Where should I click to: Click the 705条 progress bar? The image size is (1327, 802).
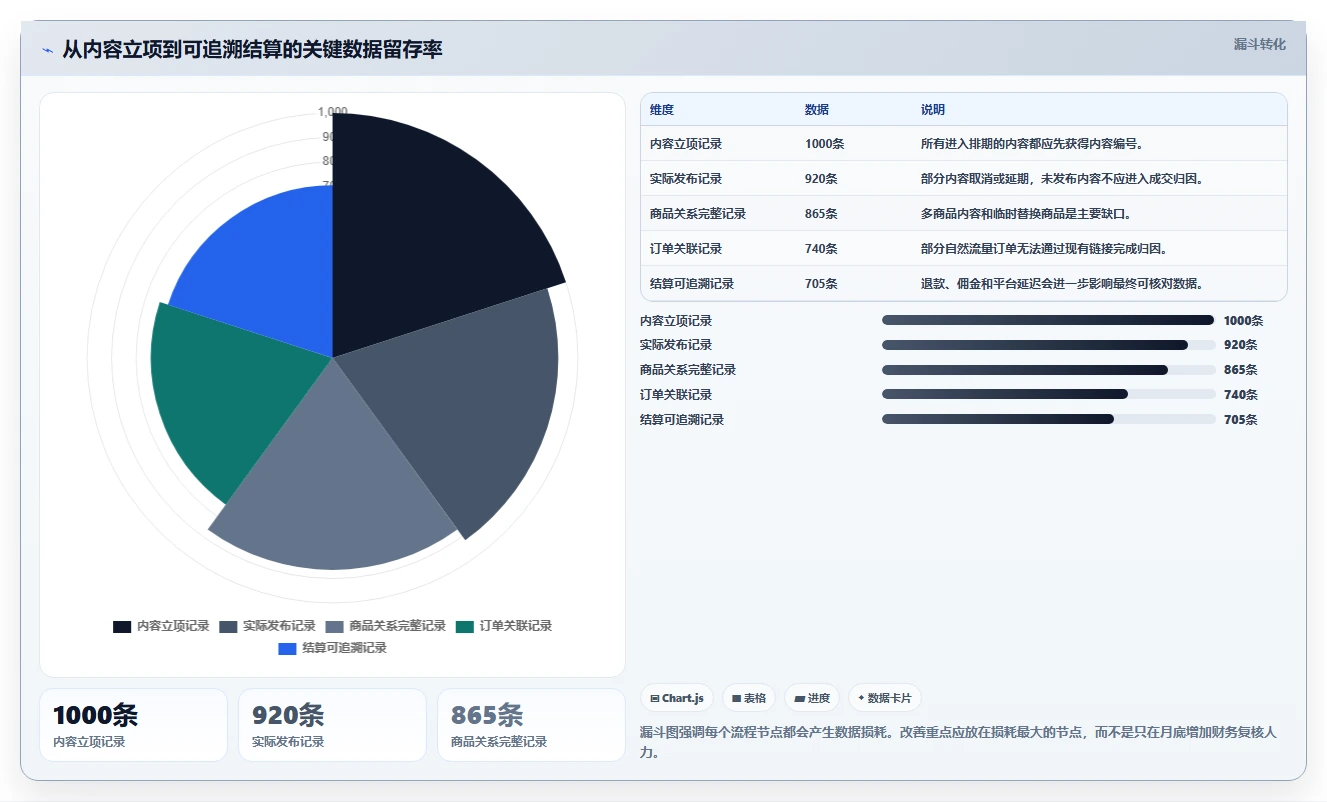tap(1048, 419)
